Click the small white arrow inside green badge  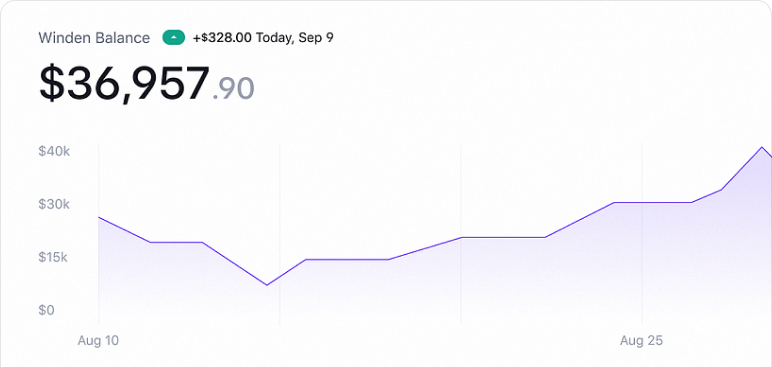[174, 38]
